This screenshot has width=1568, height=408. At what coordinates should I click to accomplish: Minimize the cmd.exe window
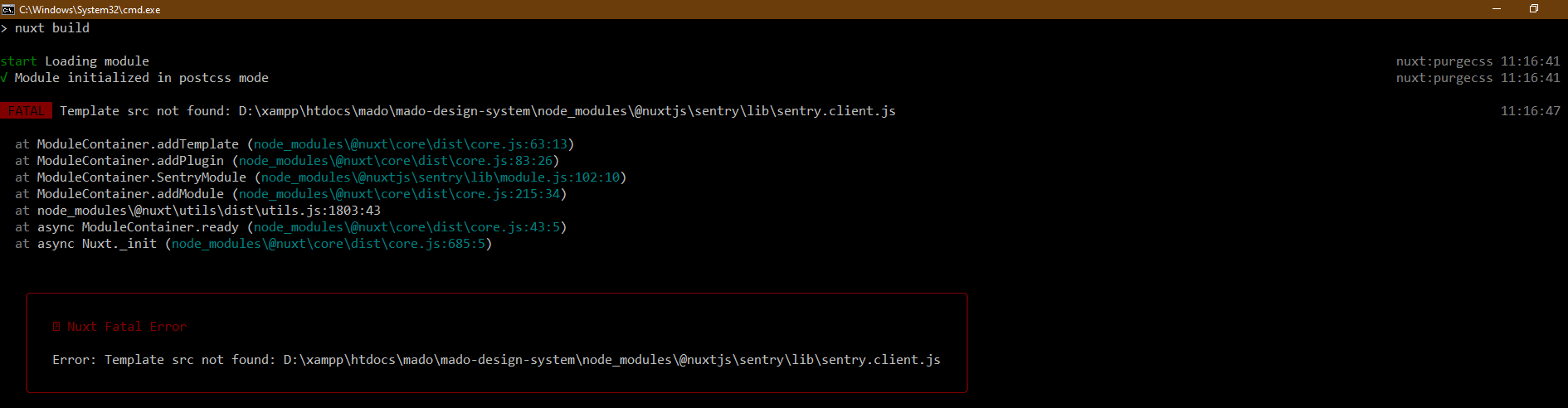[1497, 9]
